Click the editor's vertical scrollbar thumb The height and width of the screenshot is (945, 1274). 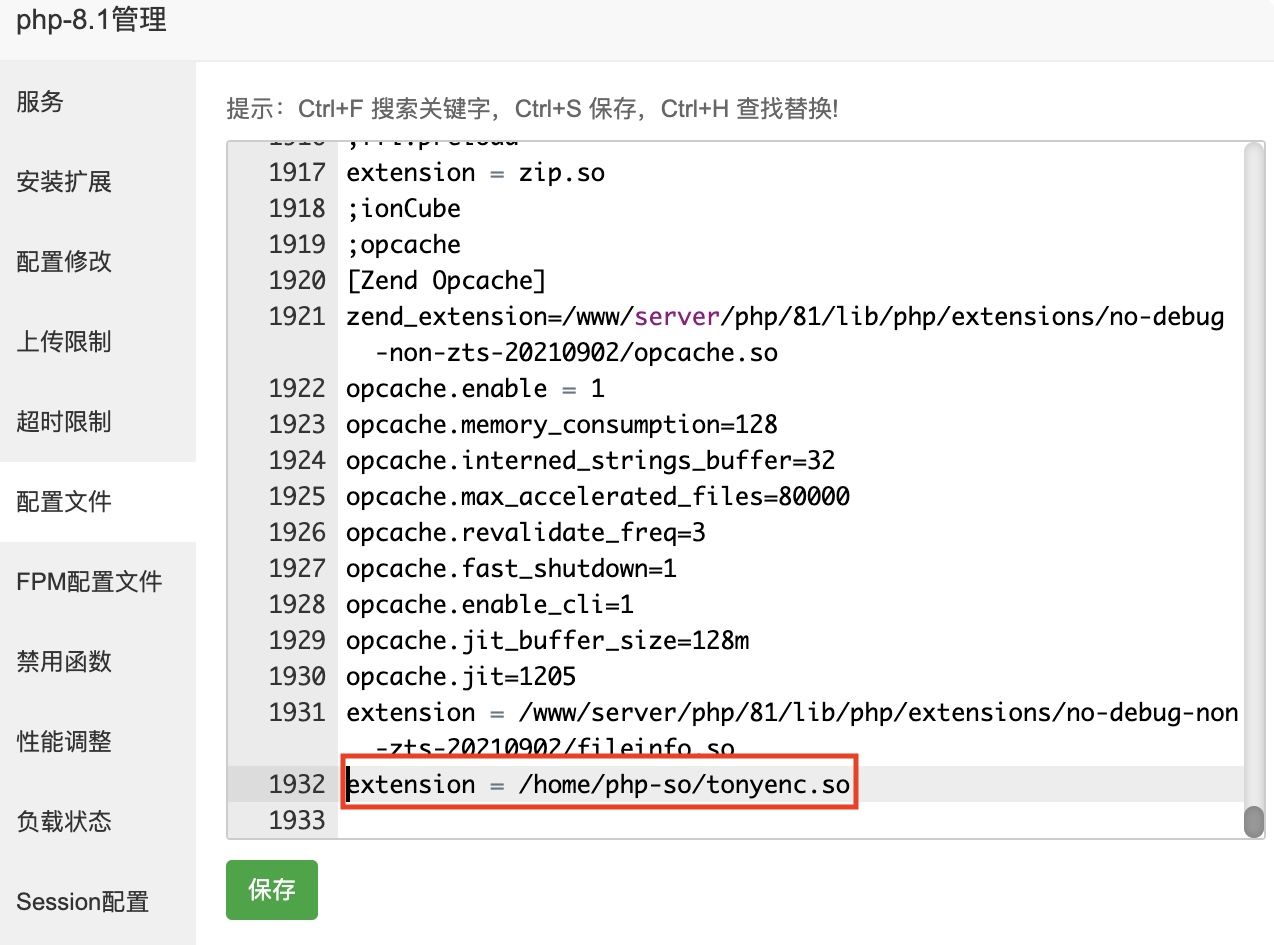[x=1253, y=820]
